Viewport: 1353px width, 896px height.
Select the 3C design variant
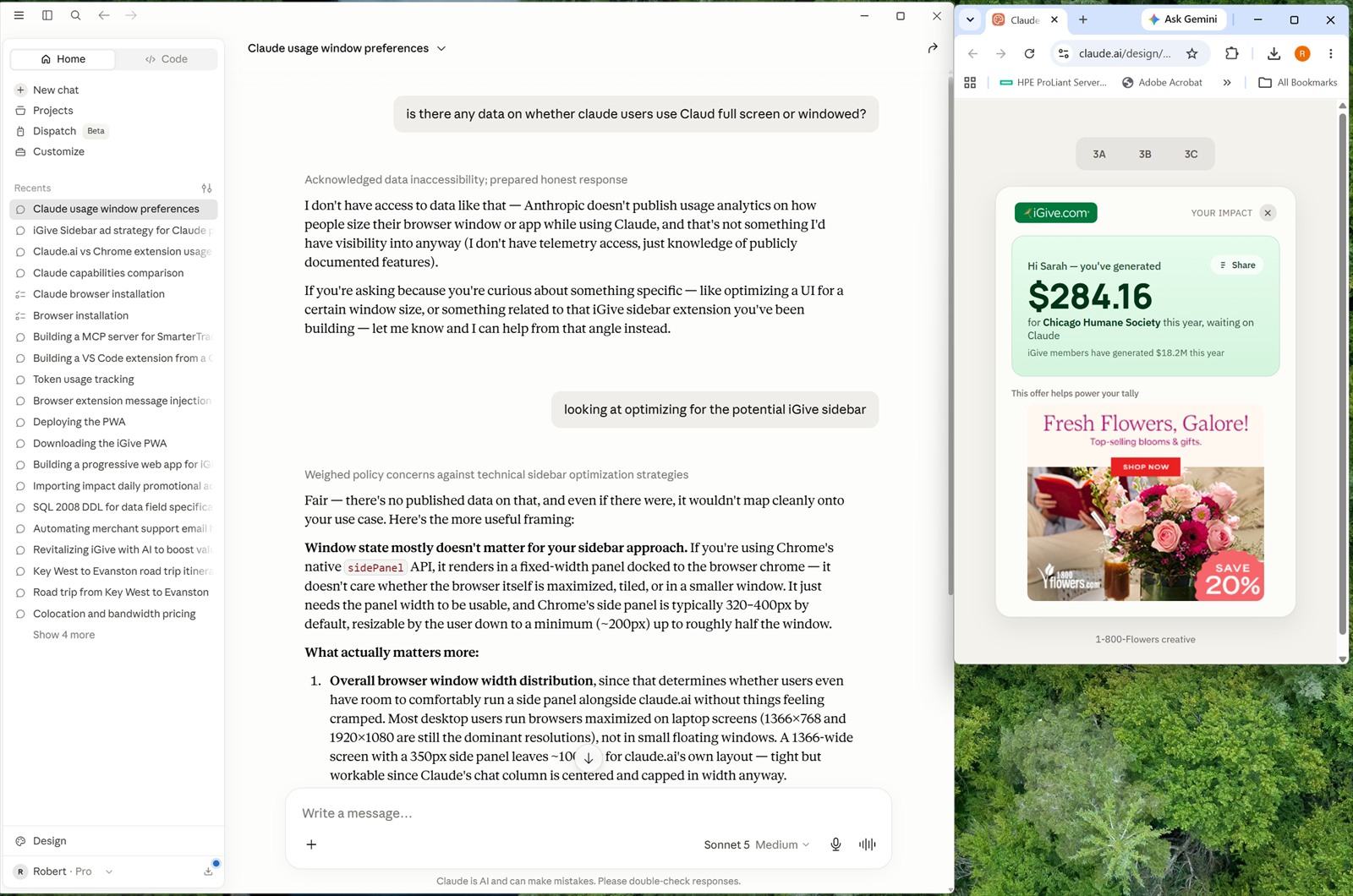[x=1191, y=154]
